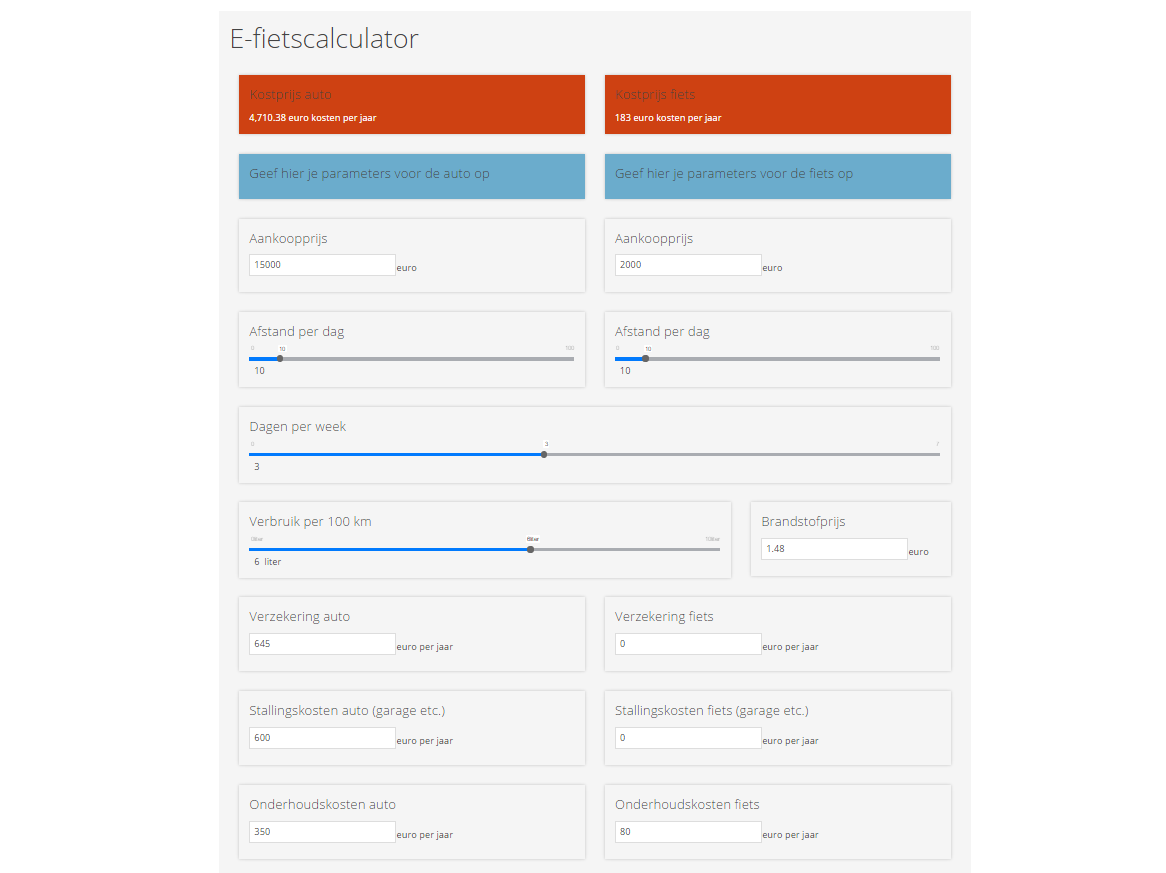Click the Brandstofprijs input field showing 1.48
This screenshot has height=873, width=1166.
pos(834,549)
